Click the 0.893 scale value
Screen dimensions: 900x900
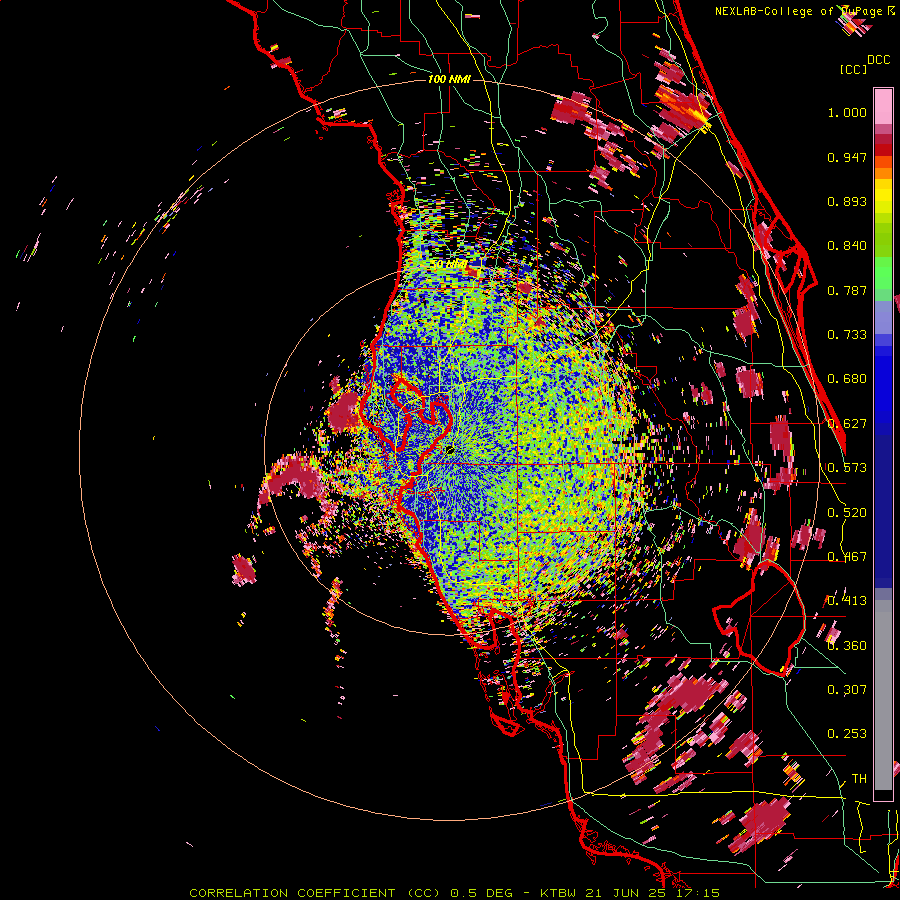847,201
